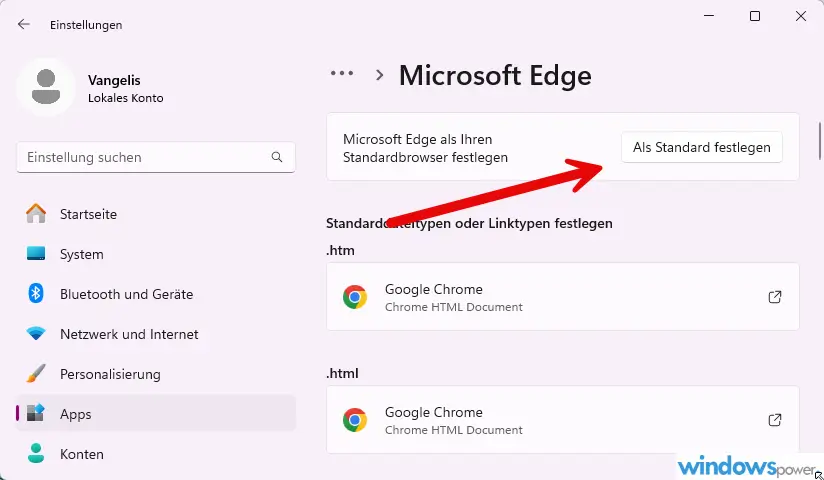Click Chrome HTML Document text under .html
Screen dimensions: 824x480
(454, 430)
